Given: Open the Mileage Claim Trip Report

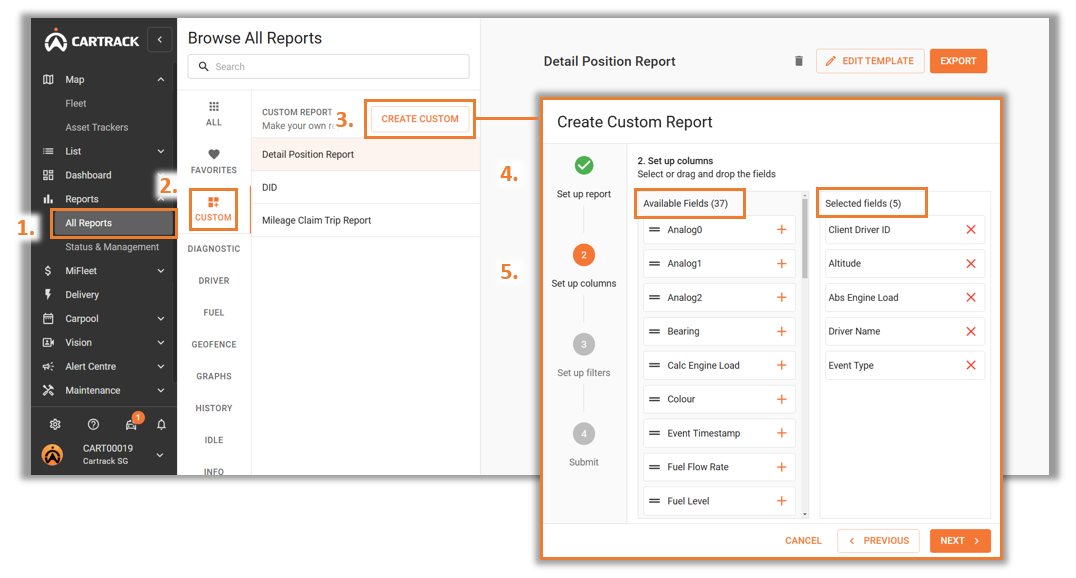Looking at the screenshot, I should pyautogui.click(x=366, y=220).
